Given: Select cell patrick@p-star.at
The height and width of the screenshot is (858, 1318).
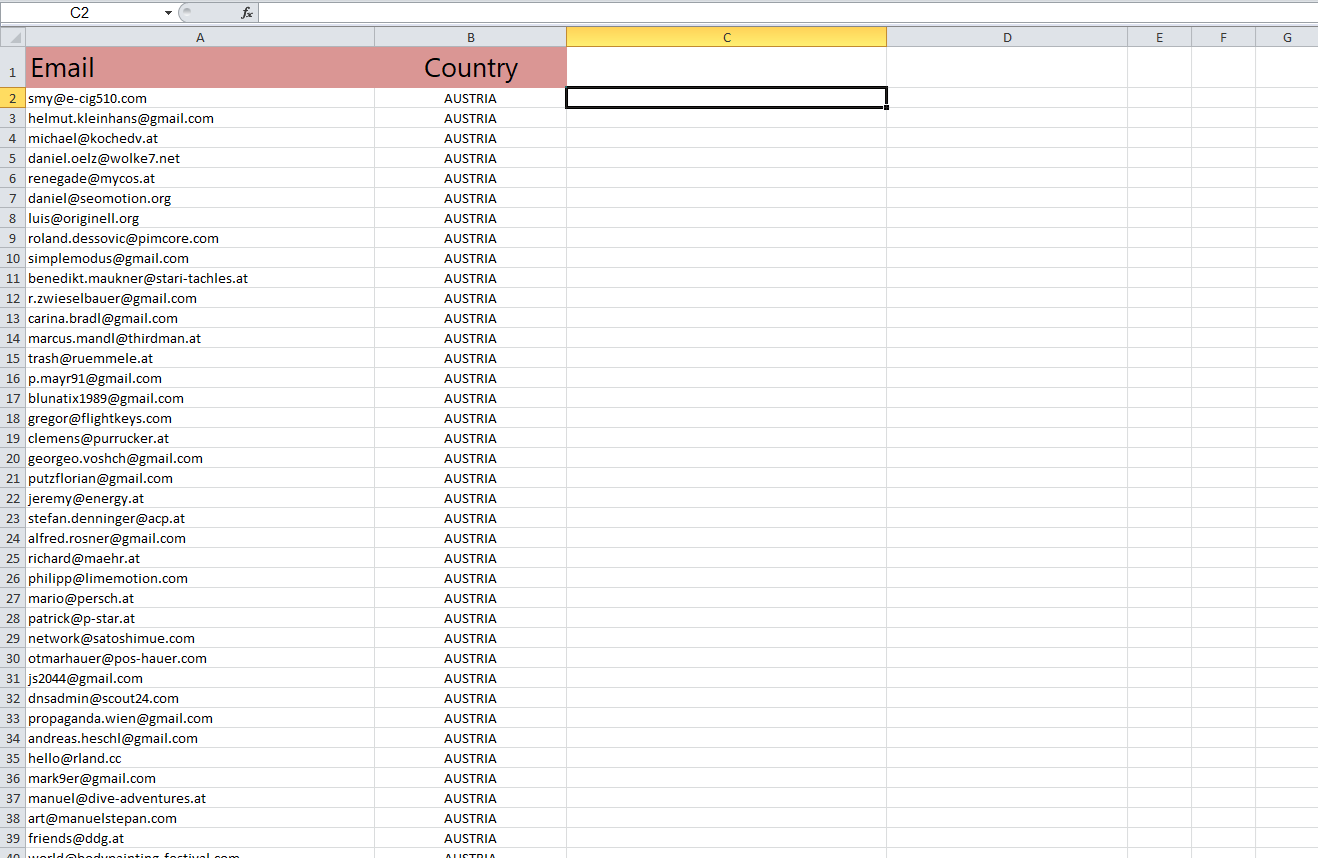Looking at the screenshot, I should pos(200,618).
